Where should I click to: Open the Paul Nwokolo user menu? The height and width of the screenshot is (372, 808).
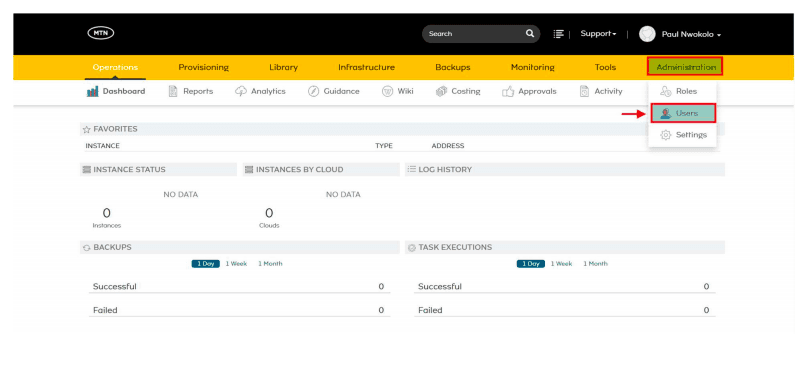691,35
